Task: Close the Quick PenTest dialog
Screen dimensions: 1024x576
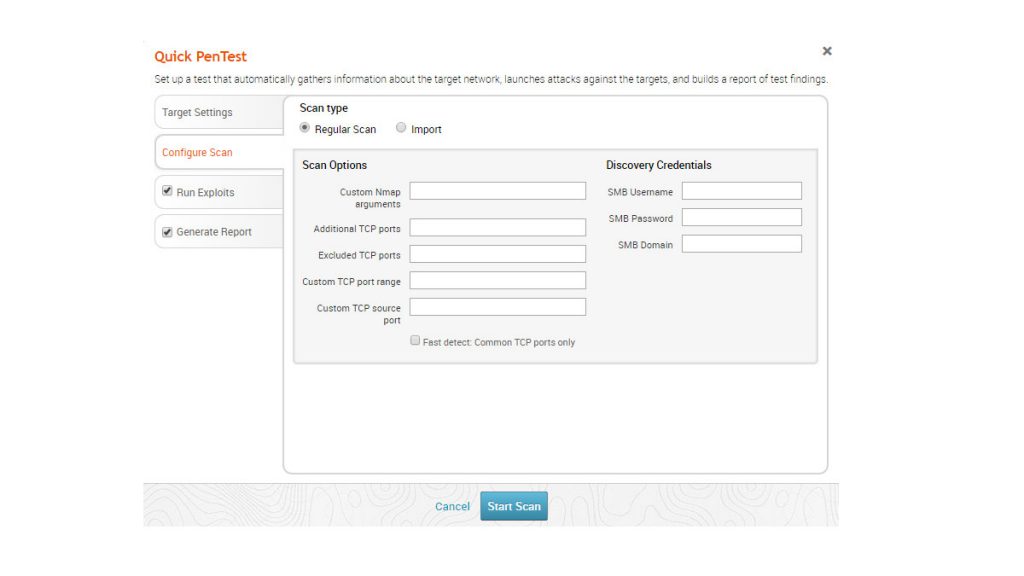Action: pyautogui.click(x=827, y=51)
